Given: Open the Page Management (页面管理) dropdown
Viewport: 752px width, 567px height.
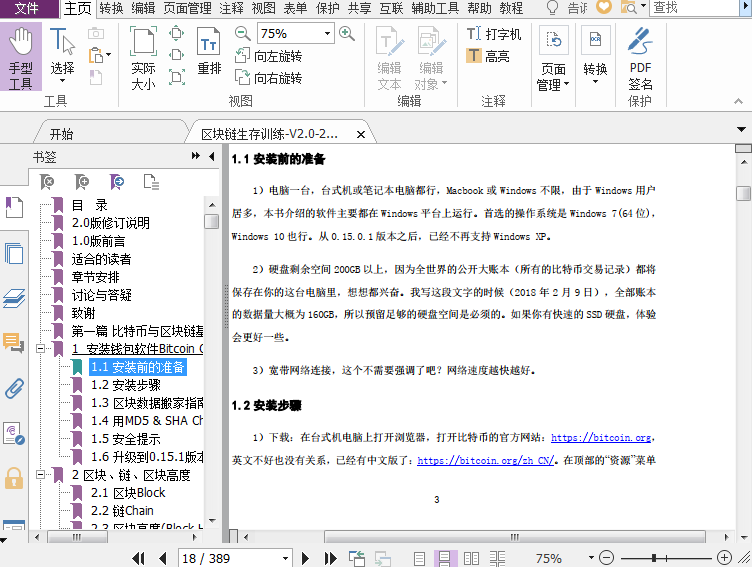Looking at the screenshot, I should [552, 59].
